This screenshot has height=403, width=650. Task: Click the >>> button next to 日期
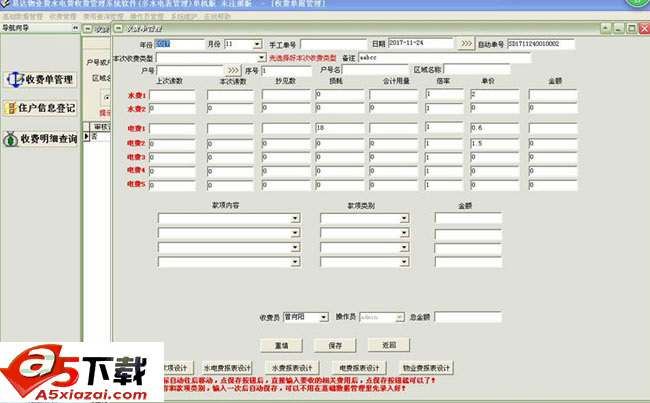point(466,44)
